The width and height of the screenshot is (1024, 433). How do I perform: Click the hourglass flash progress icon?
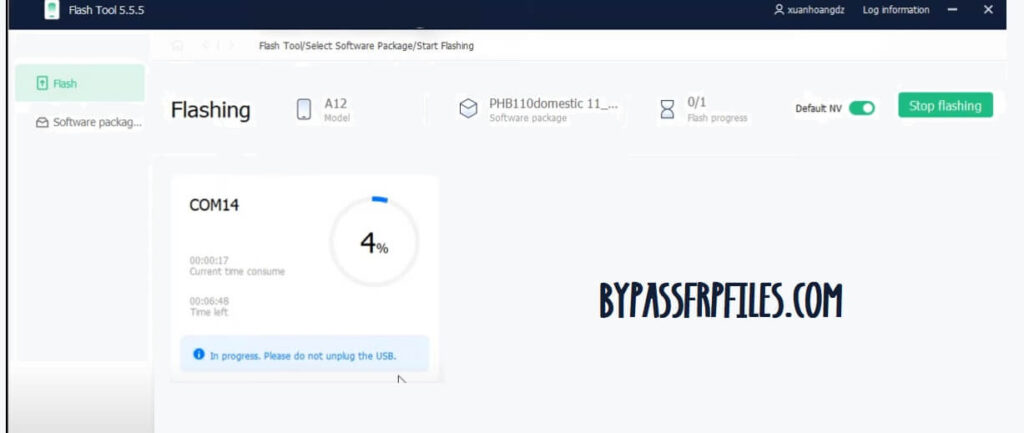[667, 109]
